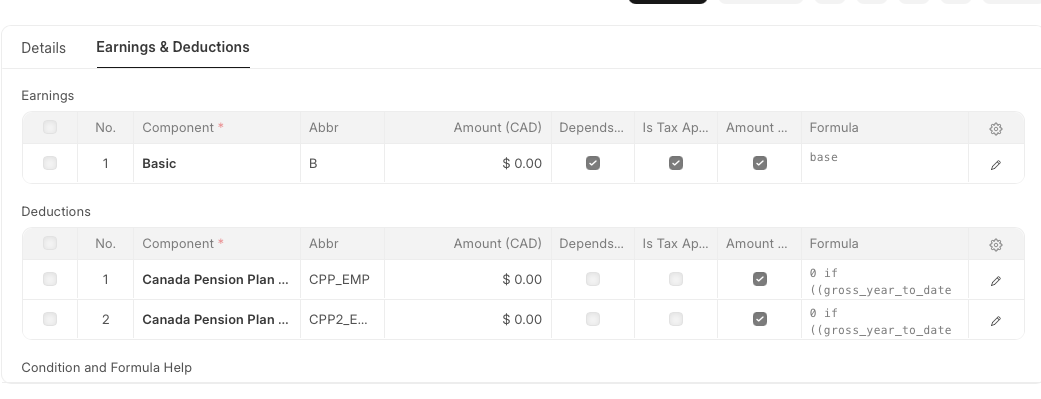The image size is (1041, 399).
Task: Select all rows in Deductions table
Action: tap(50, 243)
